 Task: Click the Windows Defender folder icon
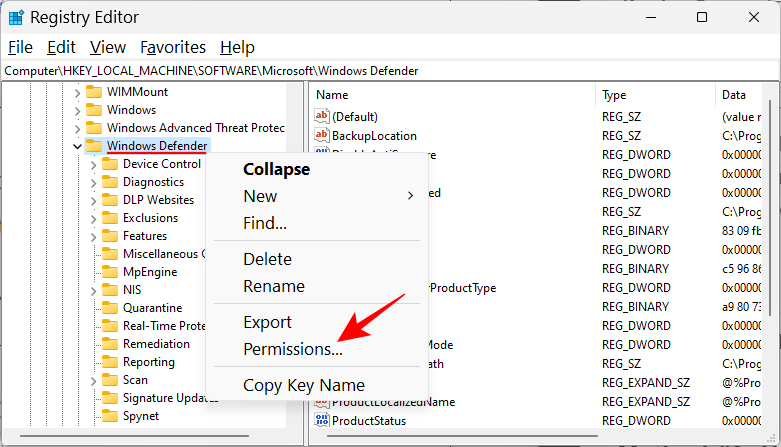pyautogui.click(x=94, y=146)
